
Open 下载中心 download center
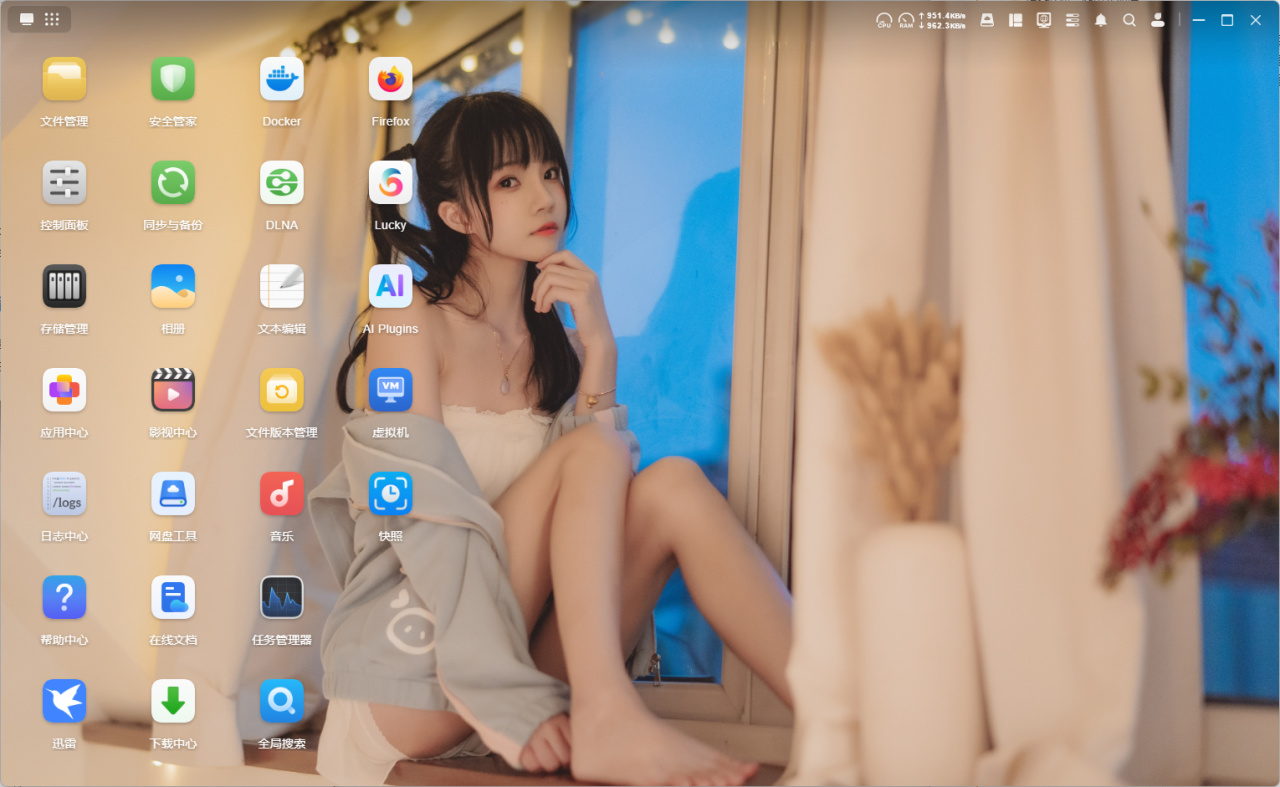click(x=173, y=701)
